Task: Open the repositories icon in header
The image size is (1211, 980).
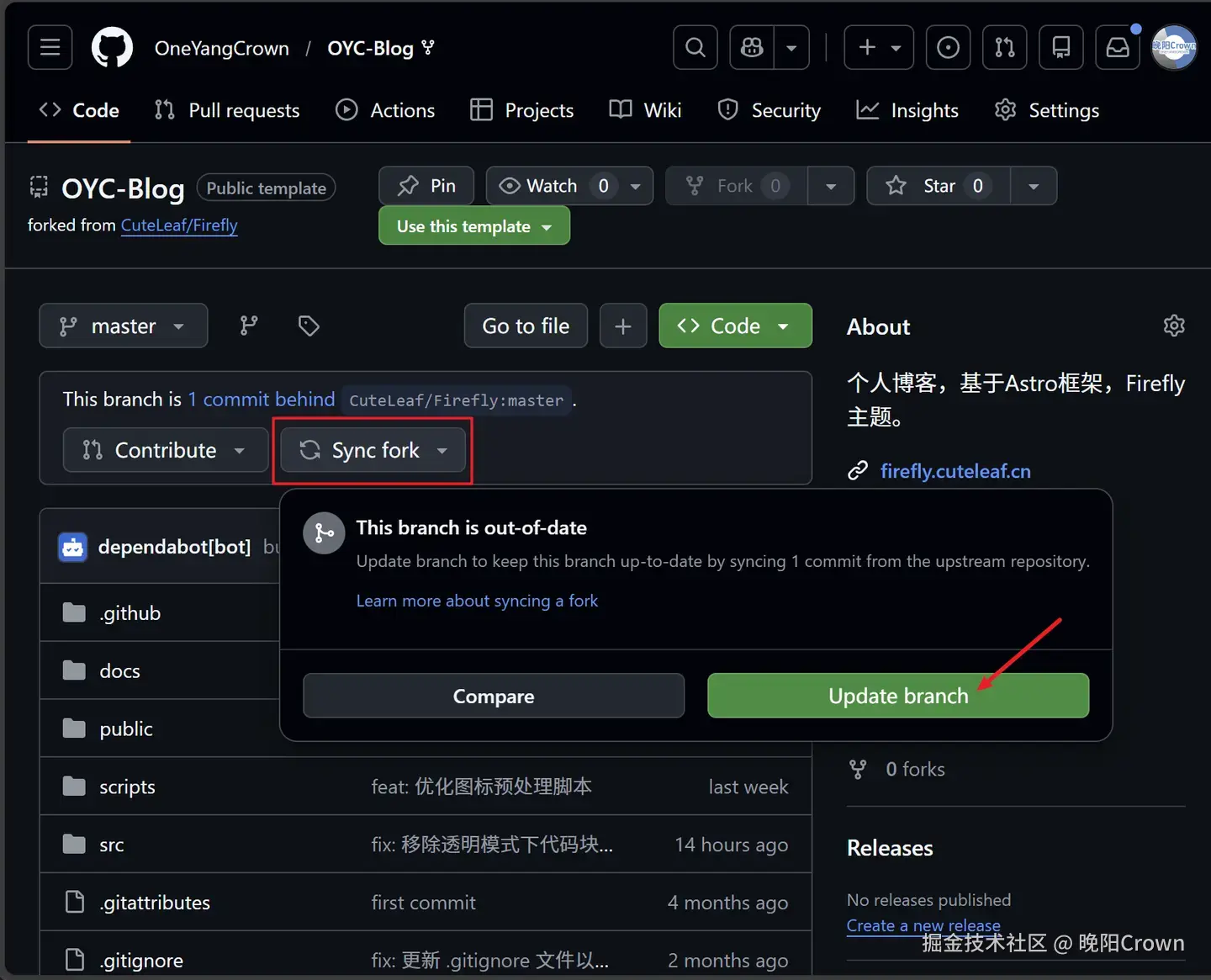Action: [1061, 47]
